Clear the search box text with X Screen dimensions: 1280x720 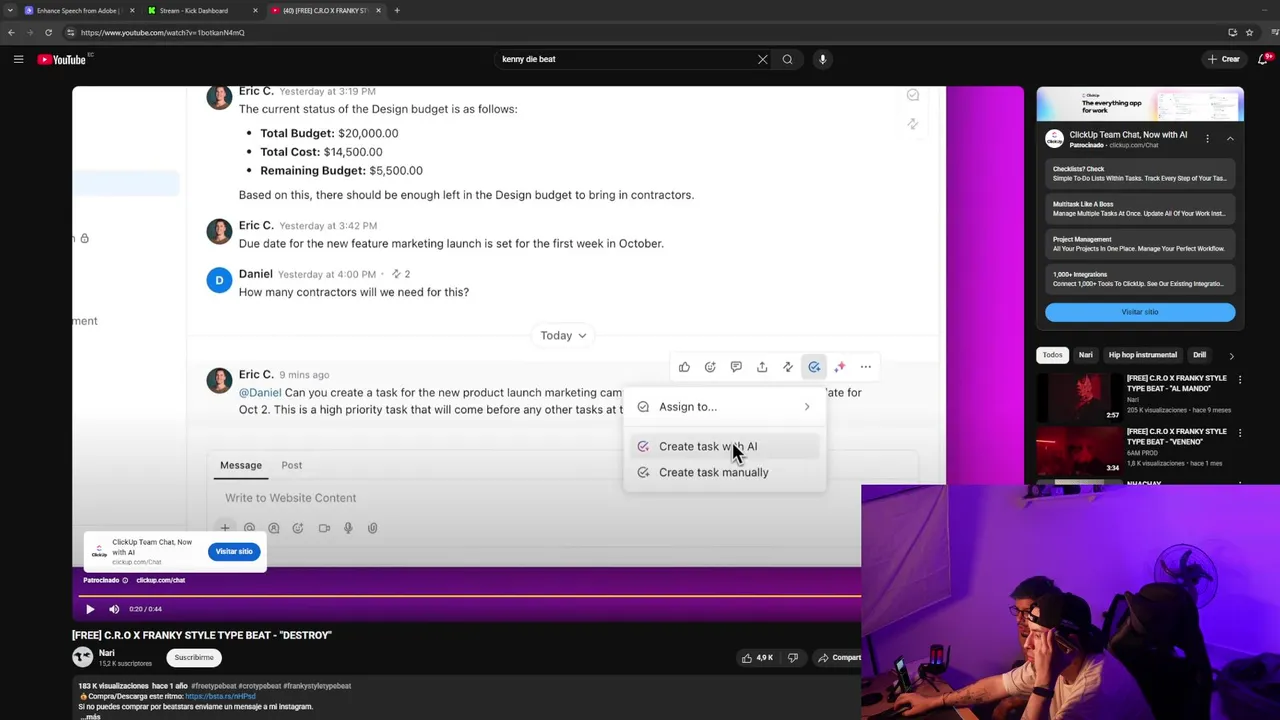click(x=763, y=59)
